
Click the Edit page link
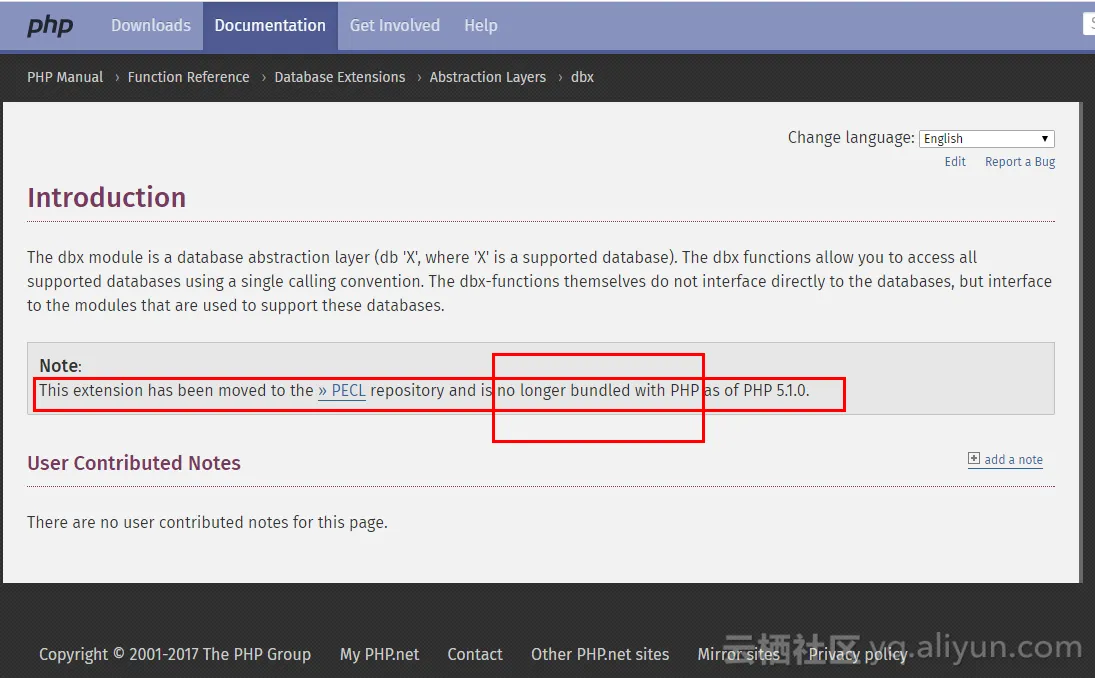tap(955, 162)
